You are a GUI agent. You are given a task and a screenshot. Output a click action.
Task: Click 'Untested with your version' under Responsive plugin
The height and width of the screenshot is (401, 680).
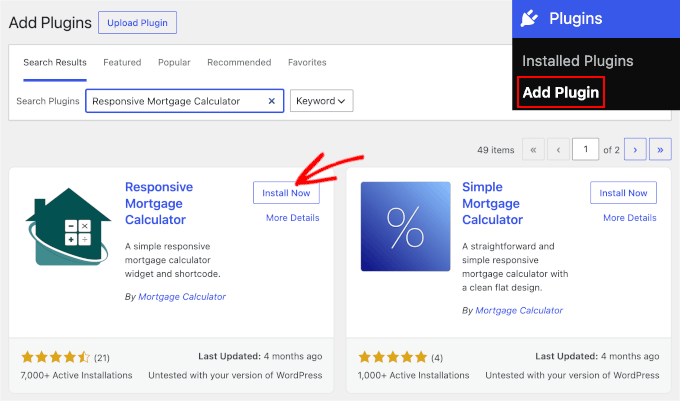point(235,375)
